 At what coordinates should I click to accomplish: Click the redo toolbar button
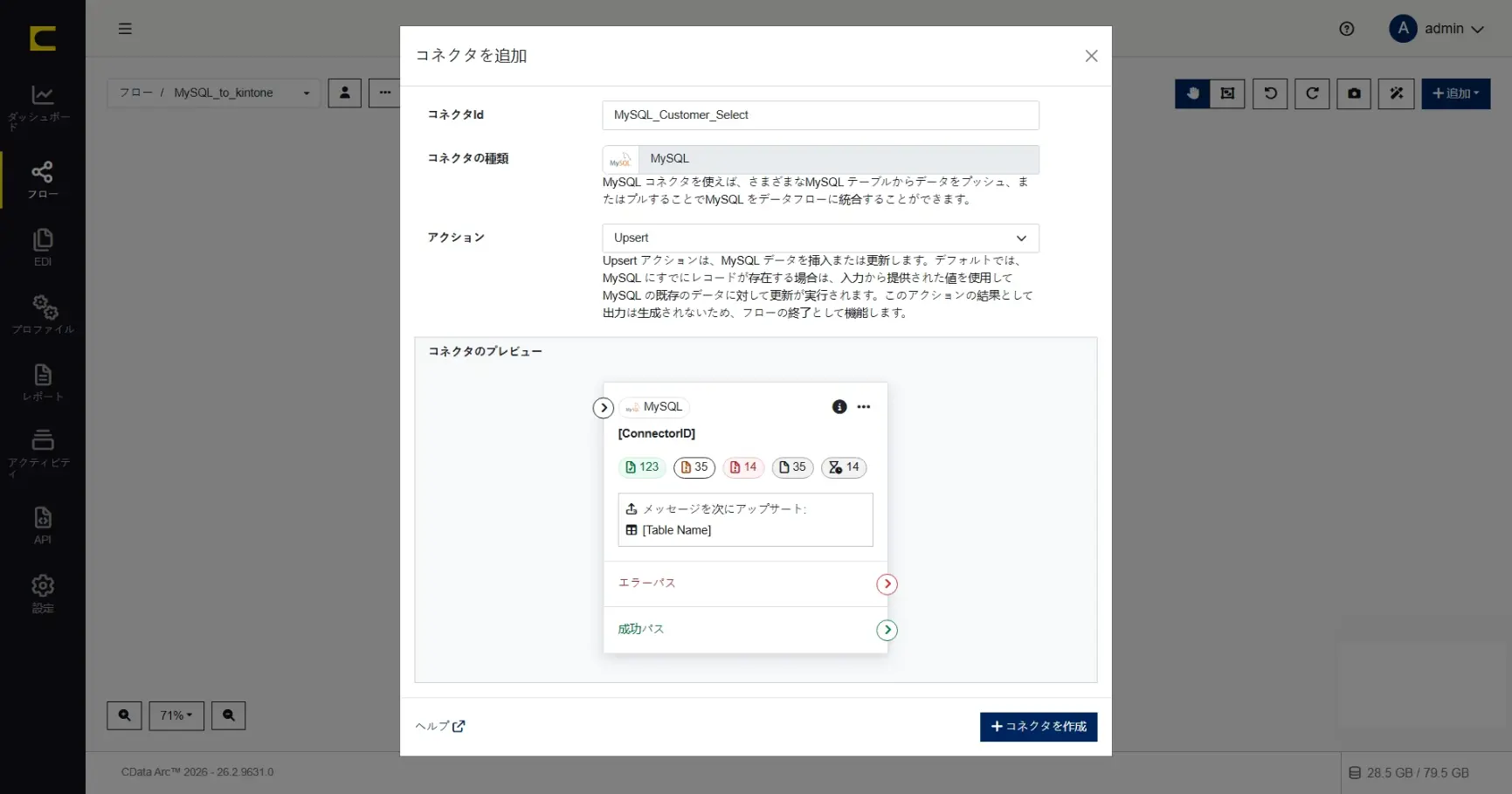tap(1312, 93)
